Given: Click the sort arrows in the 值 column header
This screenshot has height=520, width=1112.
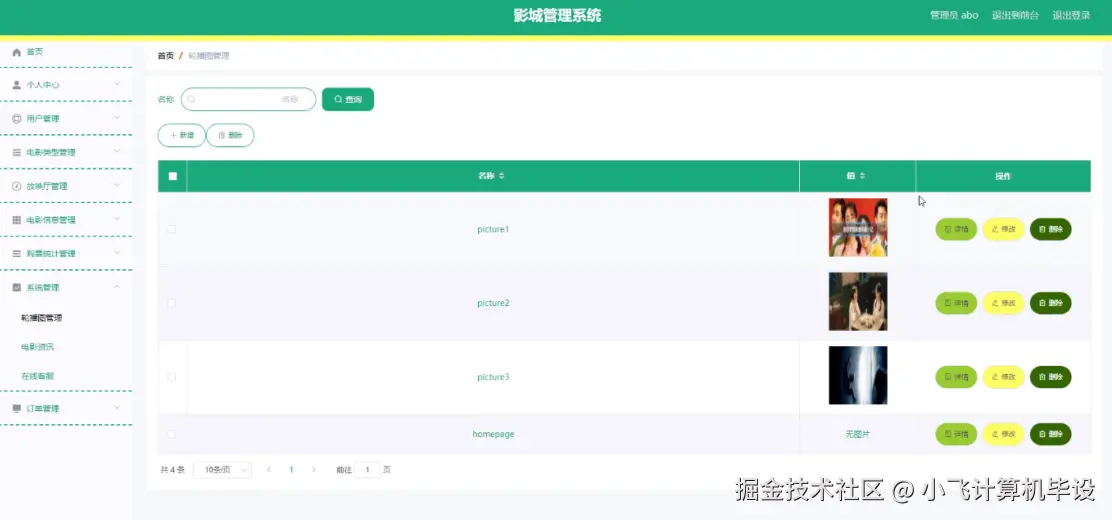Looking at the screenshot, I should 862,176.
